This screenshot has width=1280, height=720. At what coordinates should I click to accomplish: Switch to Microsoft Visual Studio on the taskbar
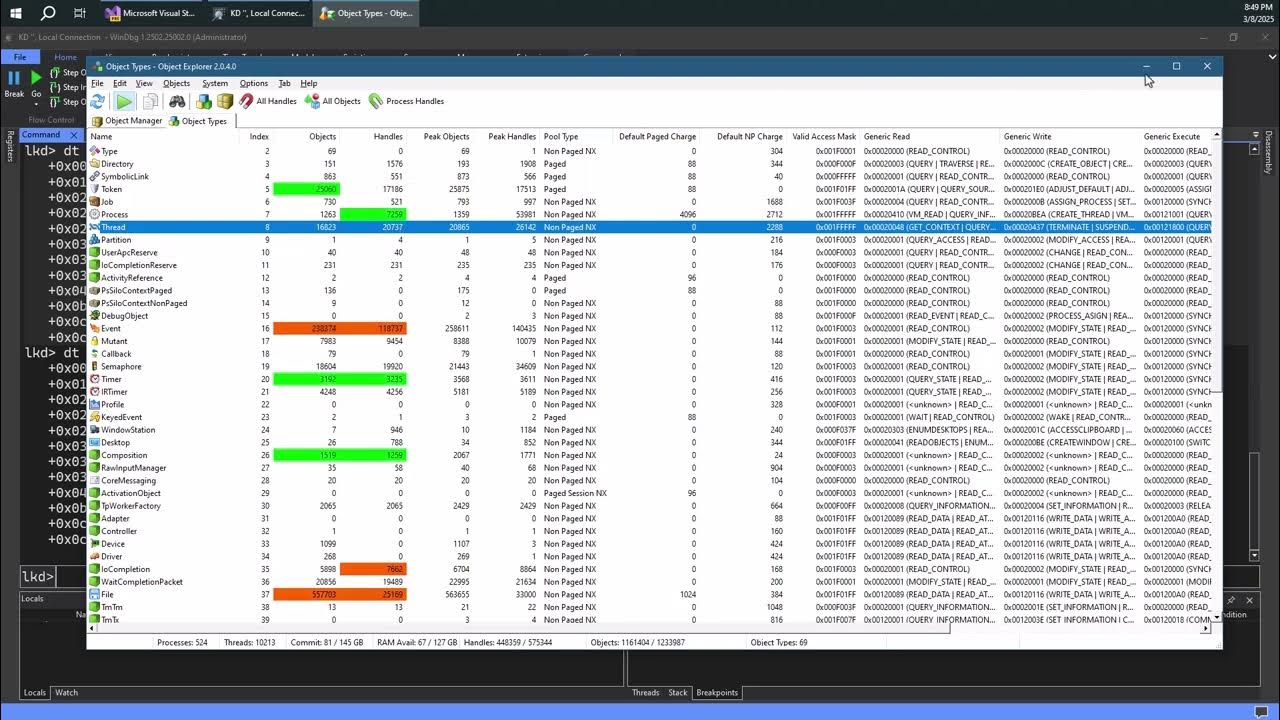pyautogui.click(x=150, y=13)
